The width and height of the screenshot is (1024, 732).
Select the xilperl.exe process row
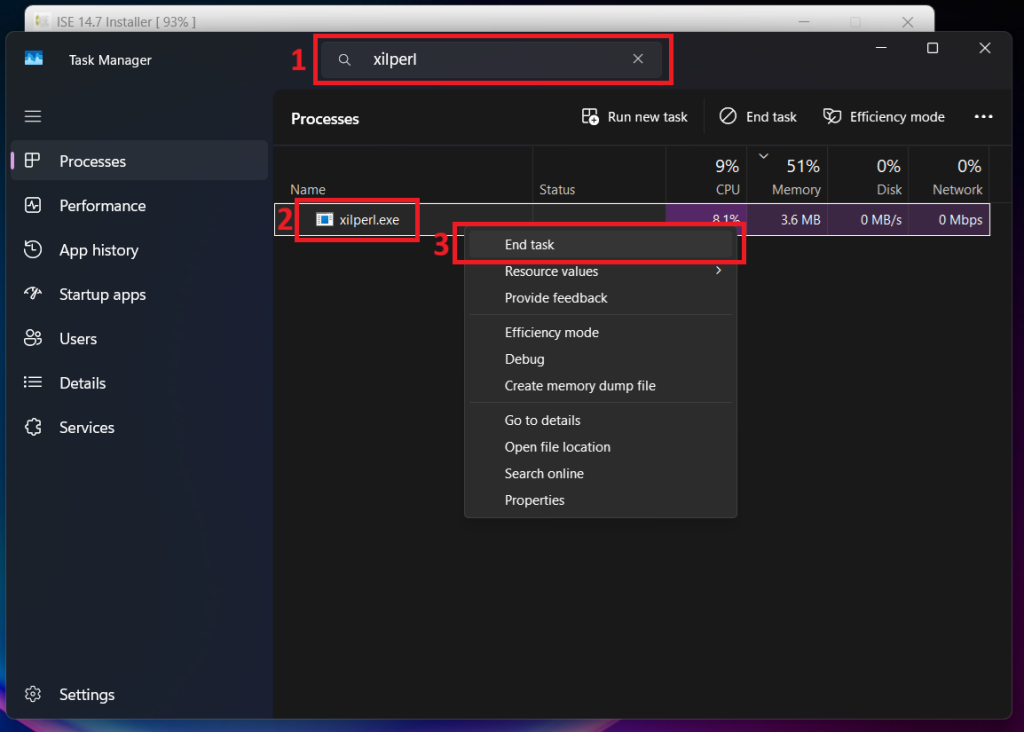click(x=632, y=219)
